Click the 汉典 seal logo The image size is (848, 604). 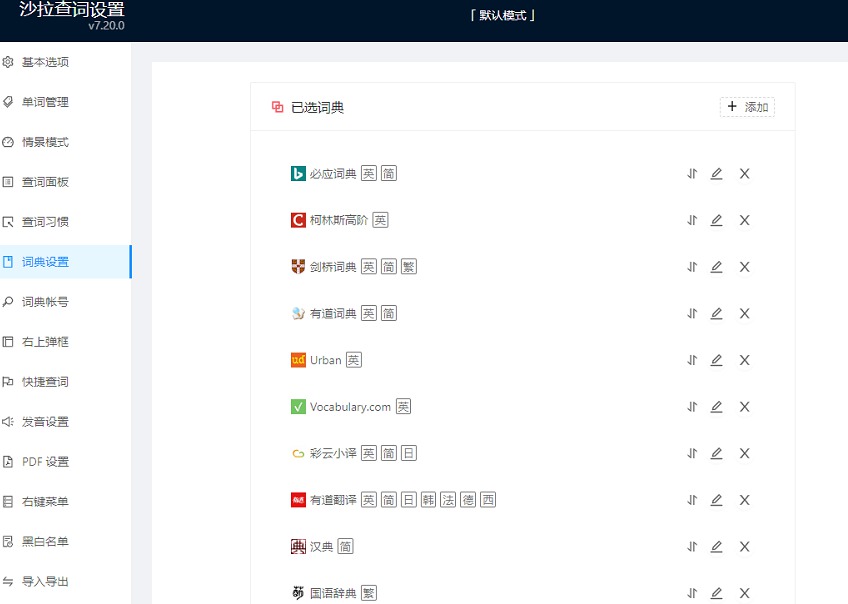[298, 547]
